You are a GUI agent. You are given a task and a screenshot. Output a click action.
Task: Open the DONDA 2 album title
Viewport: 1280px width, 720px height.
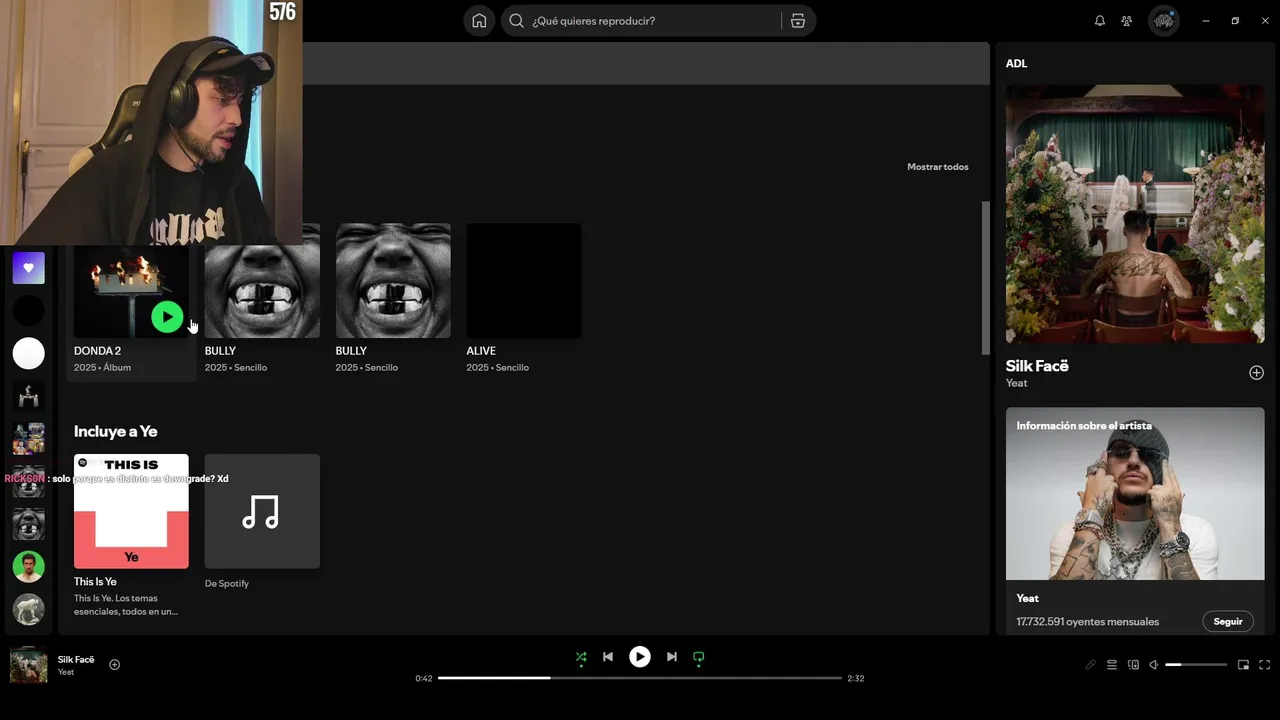pos(97,351)
